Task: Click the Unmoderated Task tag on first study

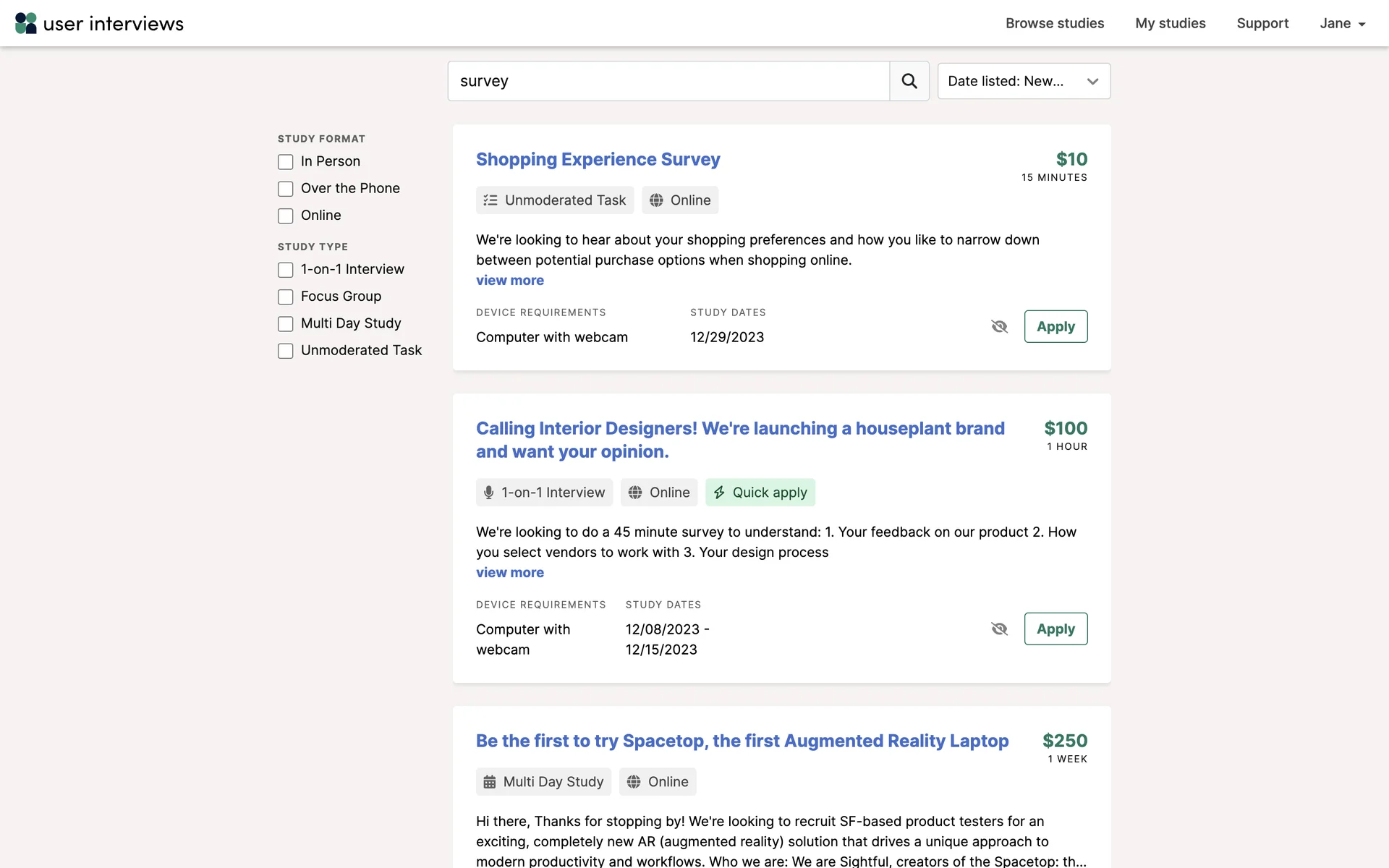Action: [x=555, y=200]
